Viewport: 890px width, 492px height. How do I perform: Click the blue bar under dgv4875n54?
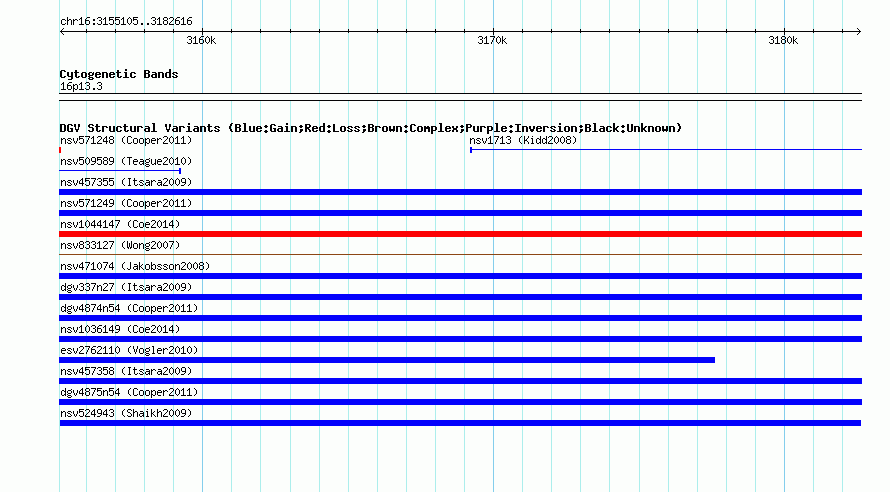460,402
